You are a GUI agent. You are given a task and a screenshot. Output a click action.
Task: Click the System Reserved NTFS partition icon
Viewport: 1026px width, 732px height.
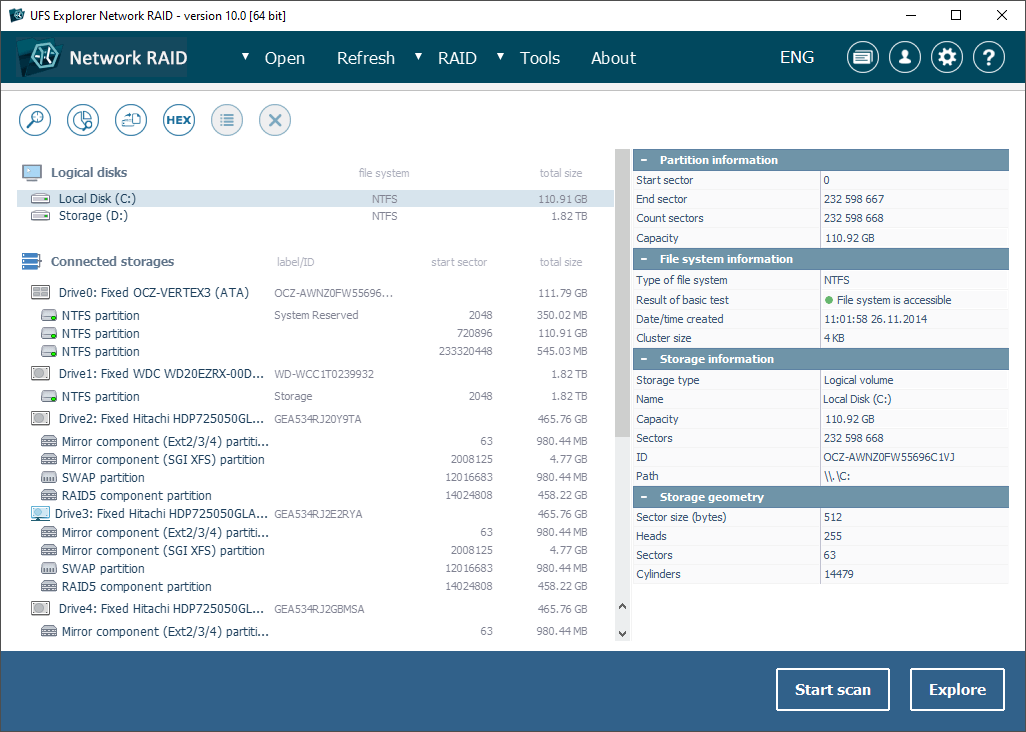(x=49, y=315)
